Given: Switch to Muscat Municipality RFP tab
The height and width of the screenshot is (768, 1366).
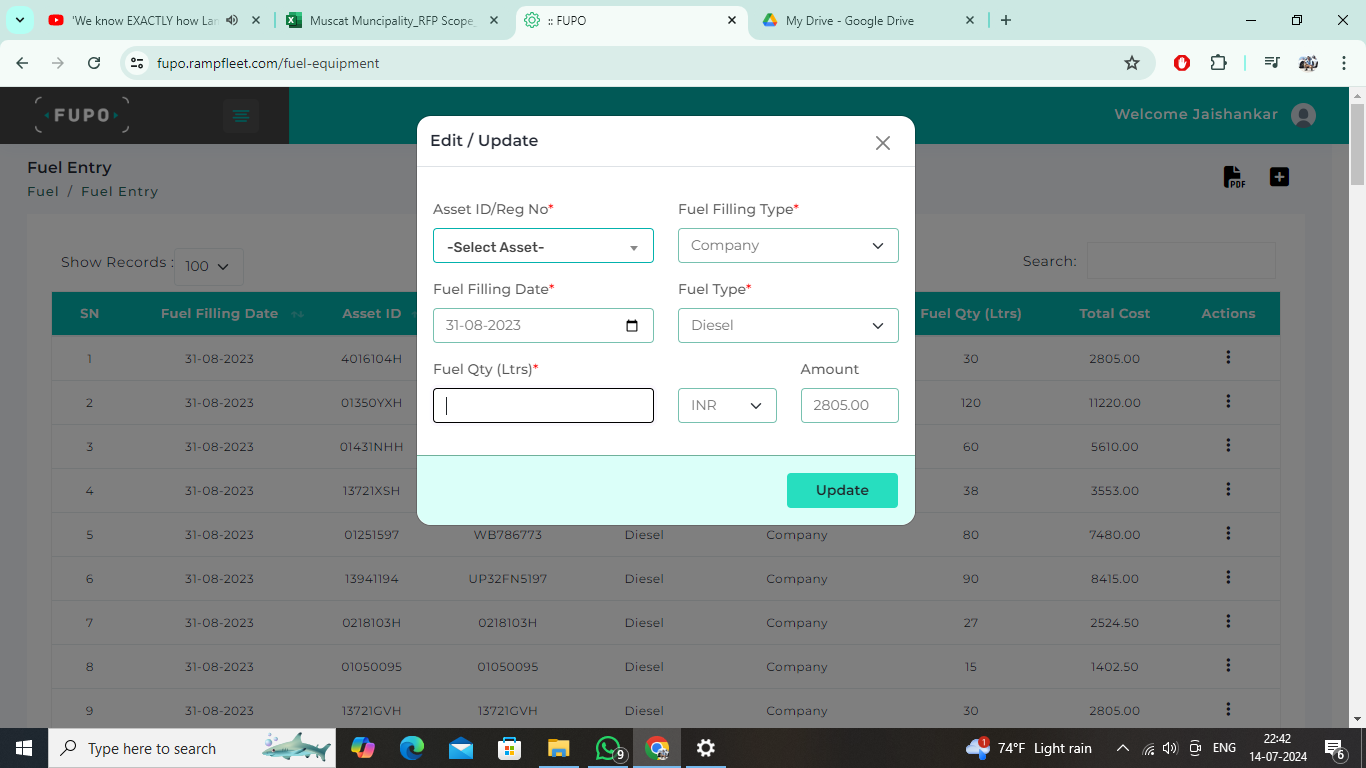Looking at the screenshot, I should click(390, 20).
